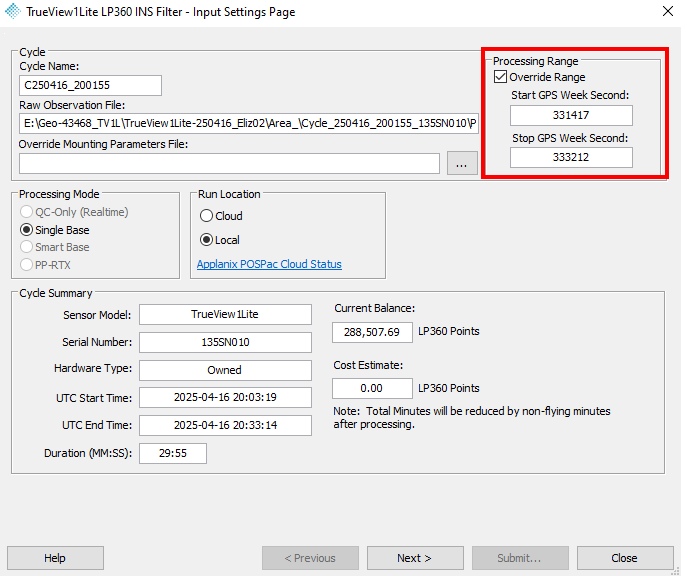The width and height of the screenshot is (681, 577).
Task: Edit the Start GPS Week Second field
Action: click(571, 115)
